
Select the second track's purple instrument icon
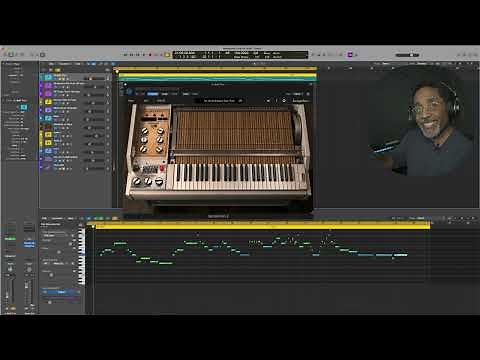[x=49, y=85]
